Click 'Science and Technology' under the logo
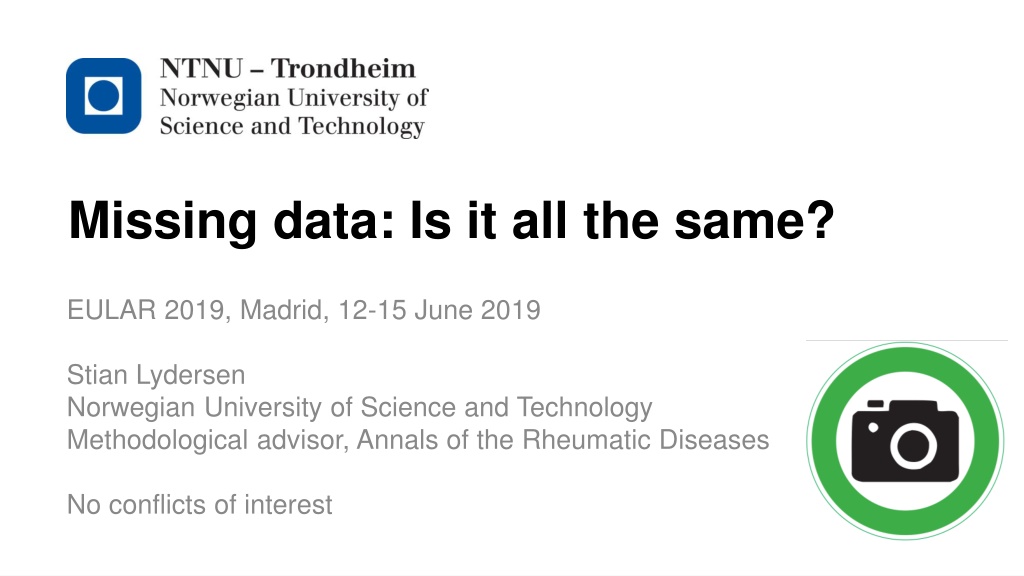The width and height of the screenshot is (1024, 576). point(292,126)
